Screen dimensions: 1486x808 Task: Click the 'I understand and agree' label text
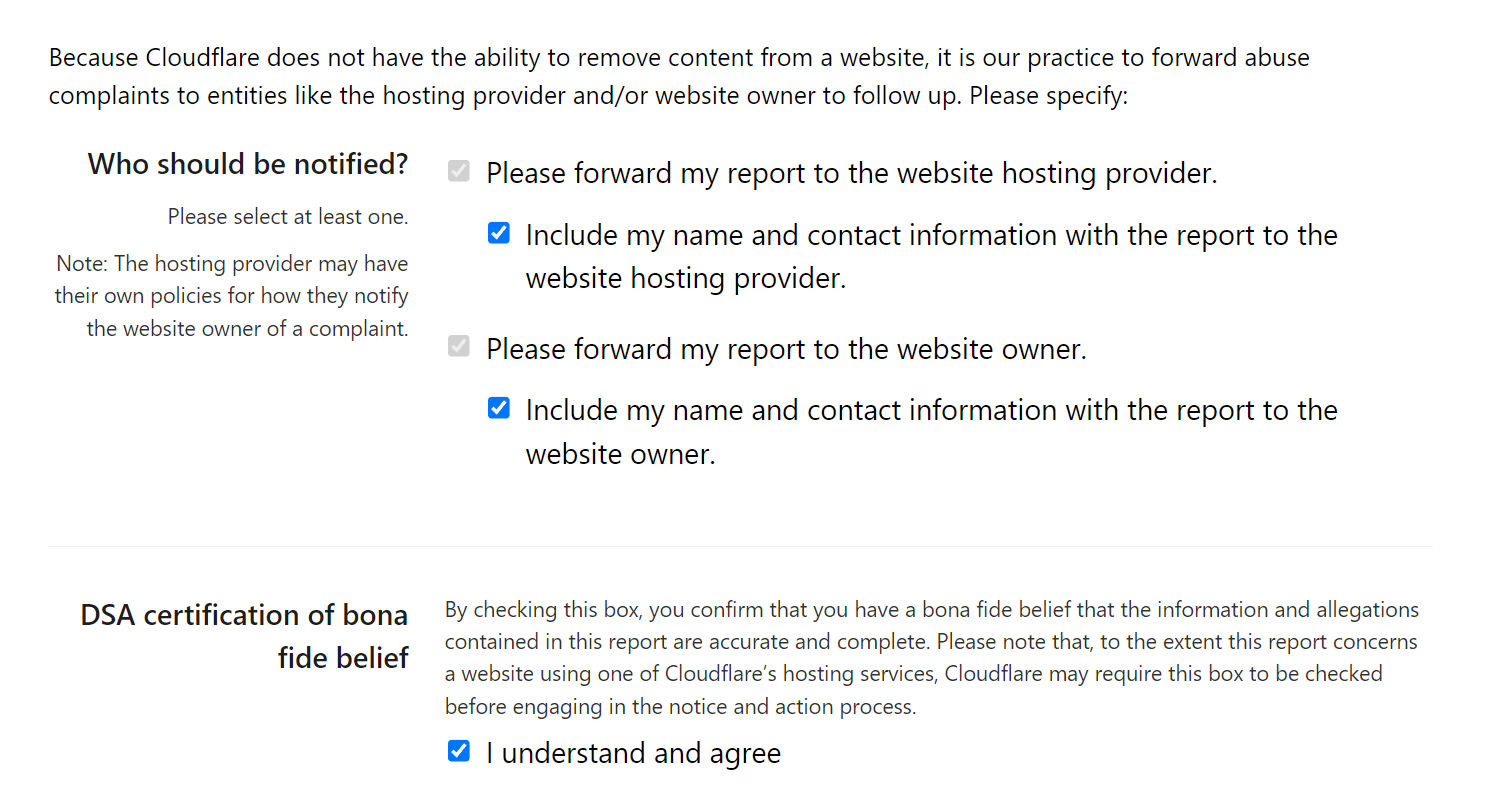tap(633, 753)
